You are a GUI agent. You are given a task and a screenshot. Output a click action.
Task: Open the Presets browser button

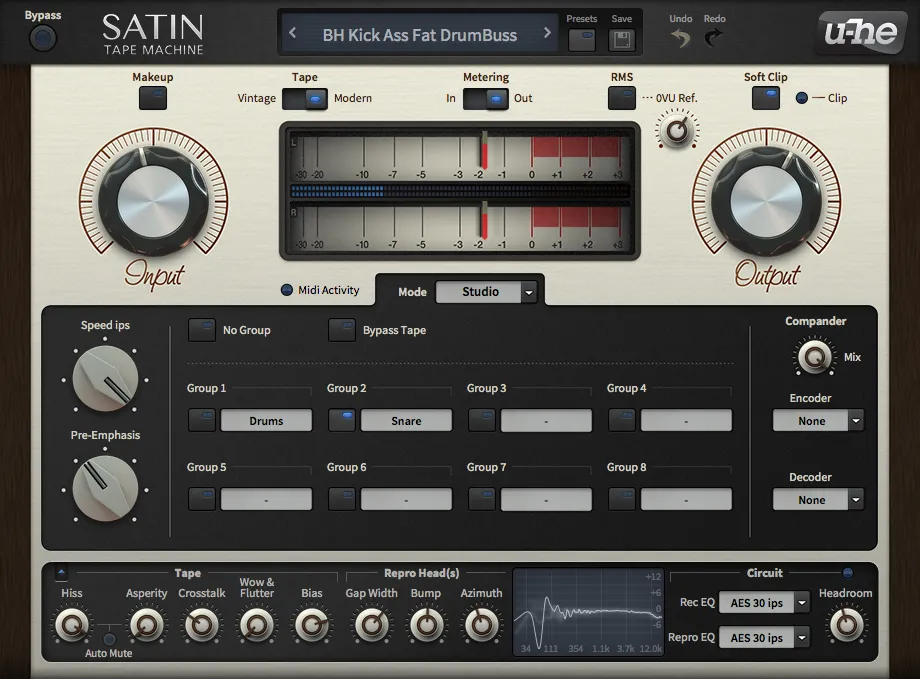[581, 40]
